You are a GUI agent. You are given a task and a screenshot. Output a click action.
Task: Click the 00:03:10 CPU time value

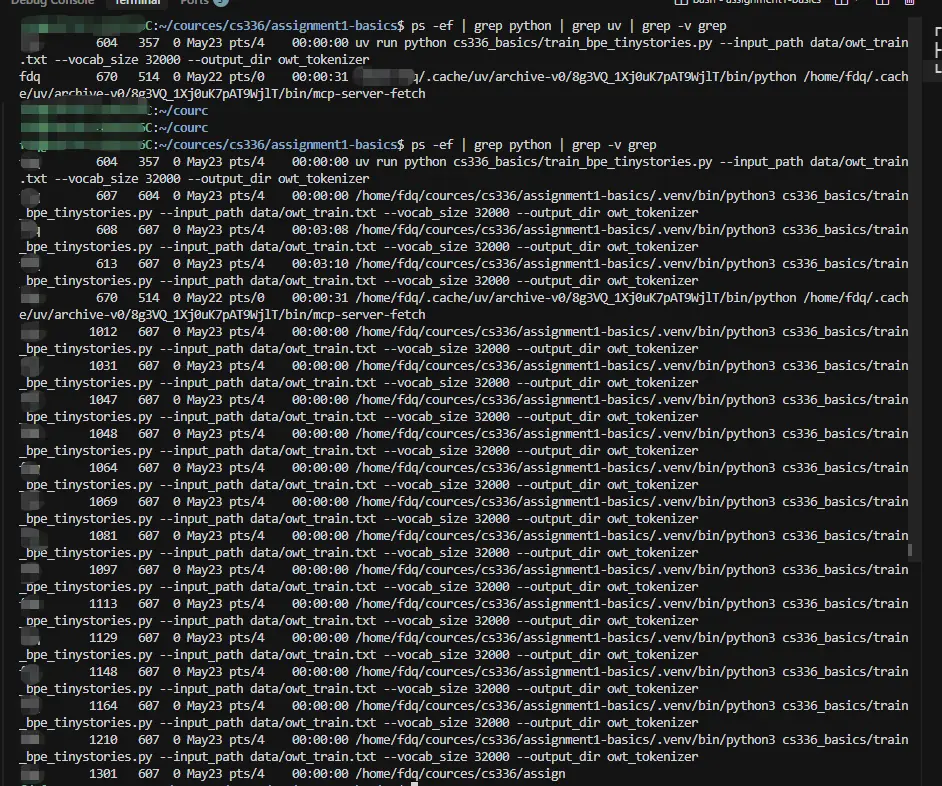[320, 264]
